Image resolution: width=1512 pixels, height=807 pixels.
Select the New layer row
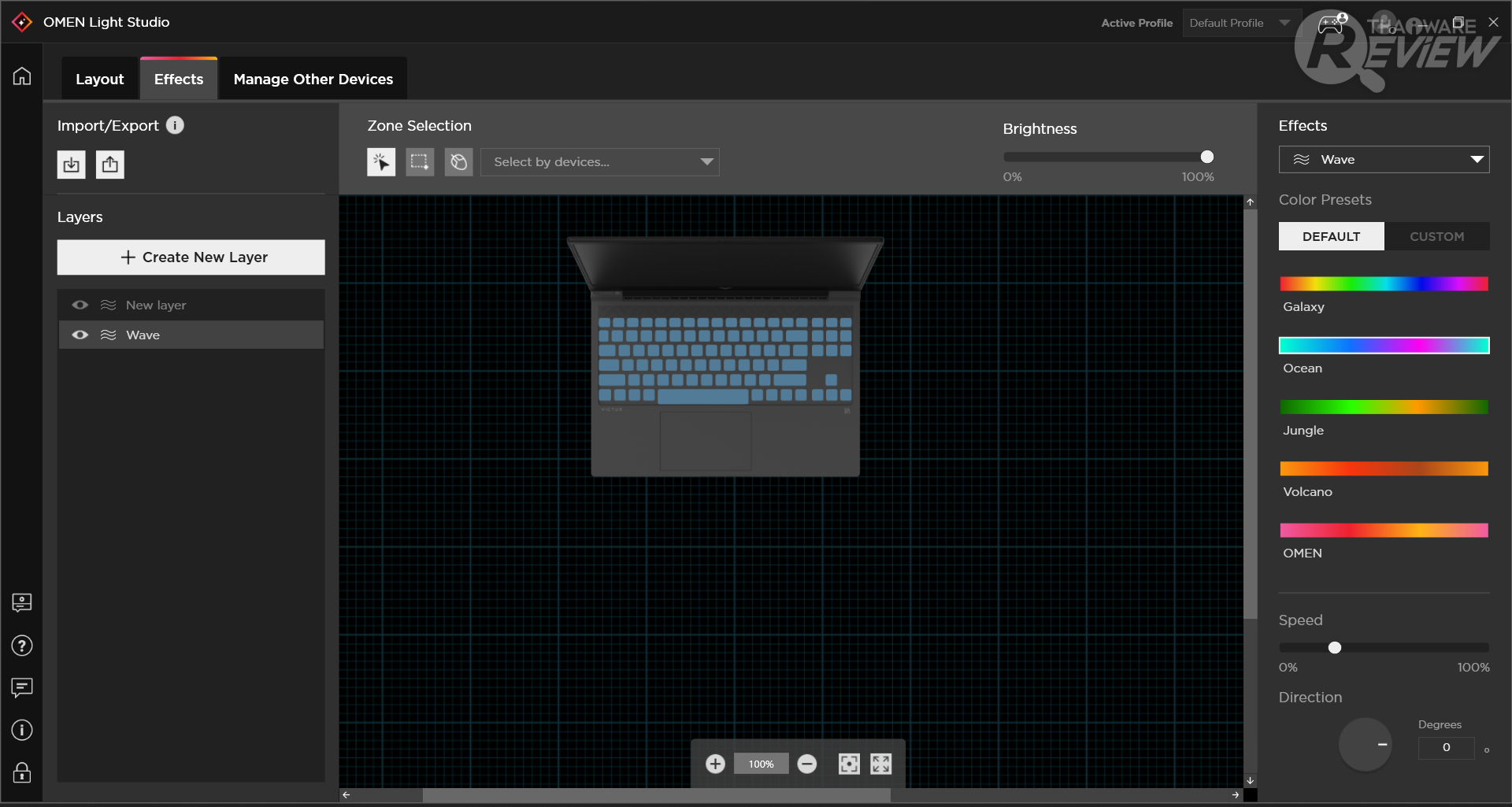tap(191, 305)
